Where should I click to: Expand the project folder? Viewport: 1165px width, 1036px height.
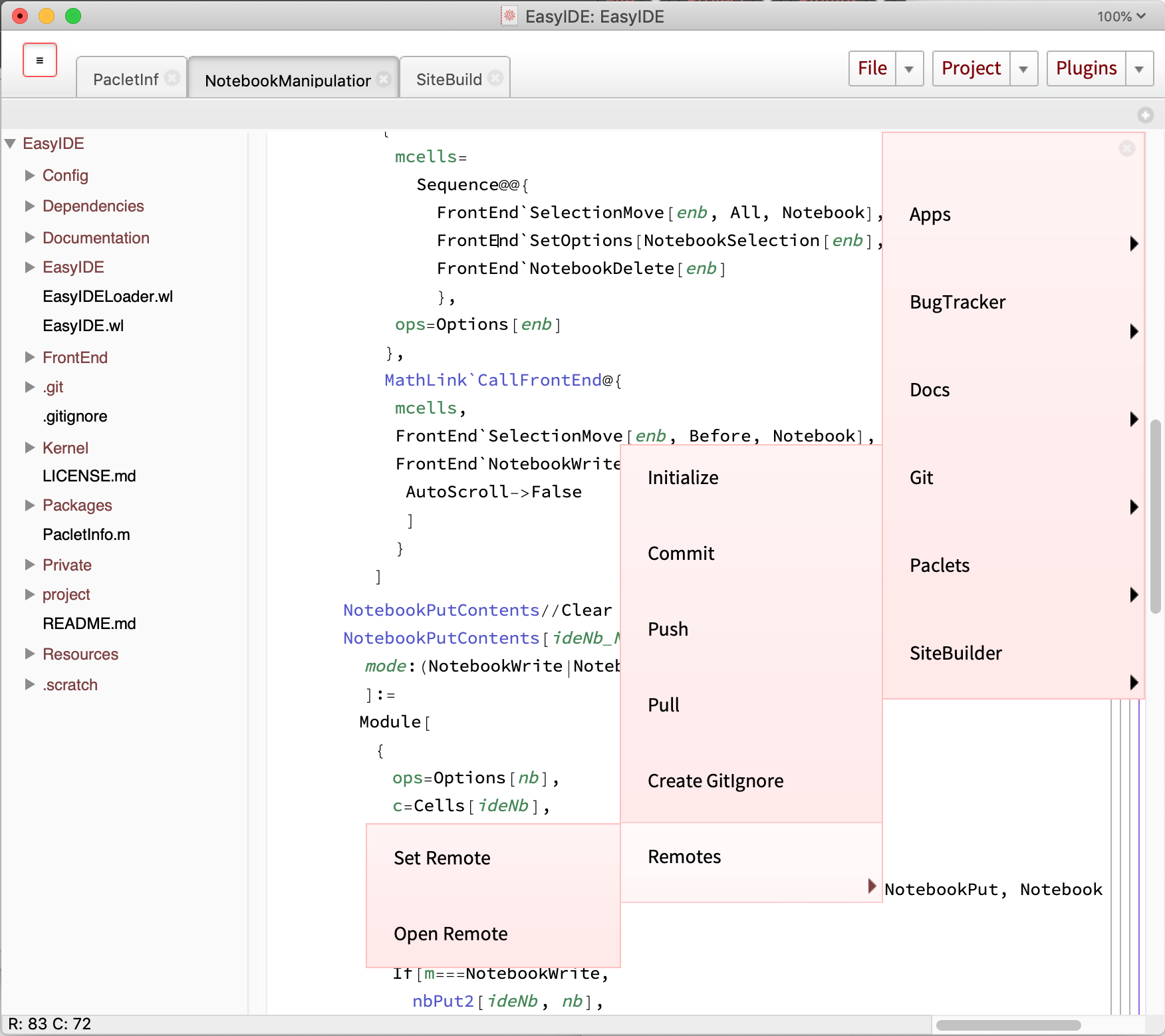point(29,594)
